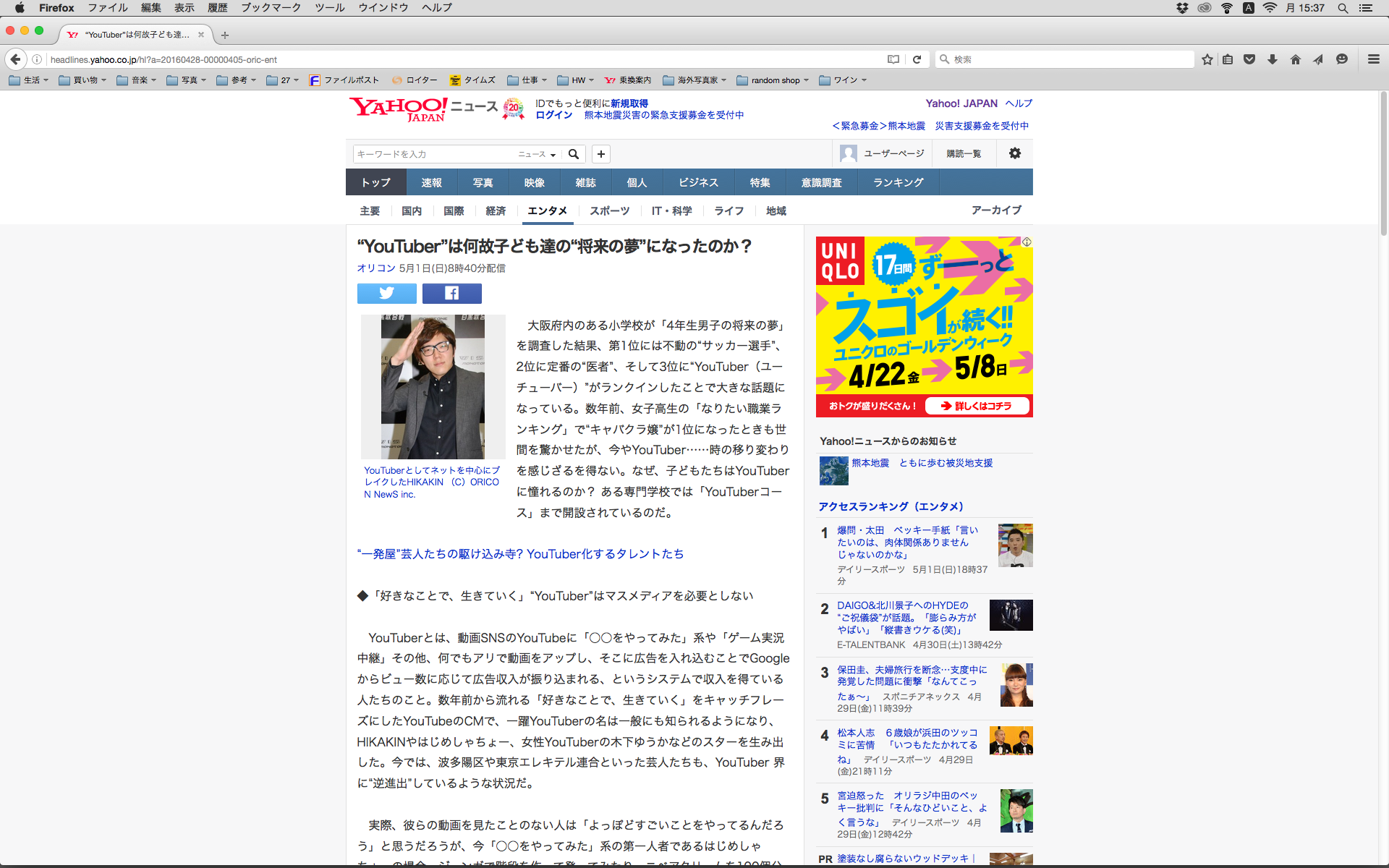Screen dimensions: 1389x868
Task: Open the Firefox hamburger menu
Action: (1373, 59)
